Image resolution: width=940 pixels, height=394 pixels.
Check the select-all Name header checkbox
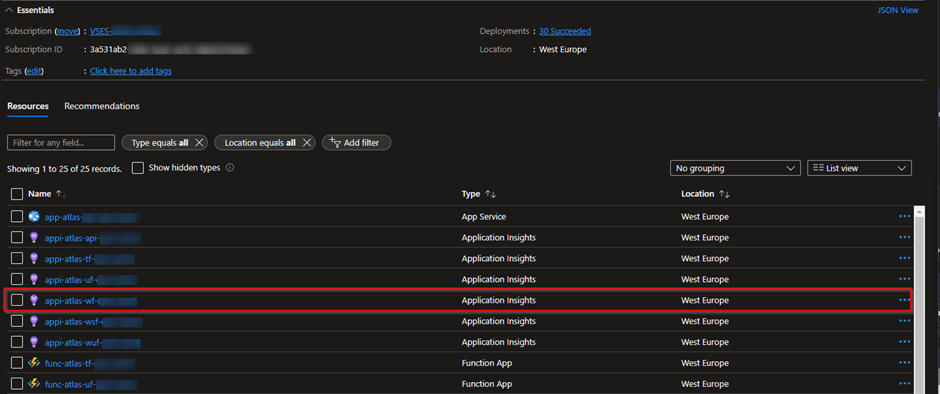[x=17, y=194]
